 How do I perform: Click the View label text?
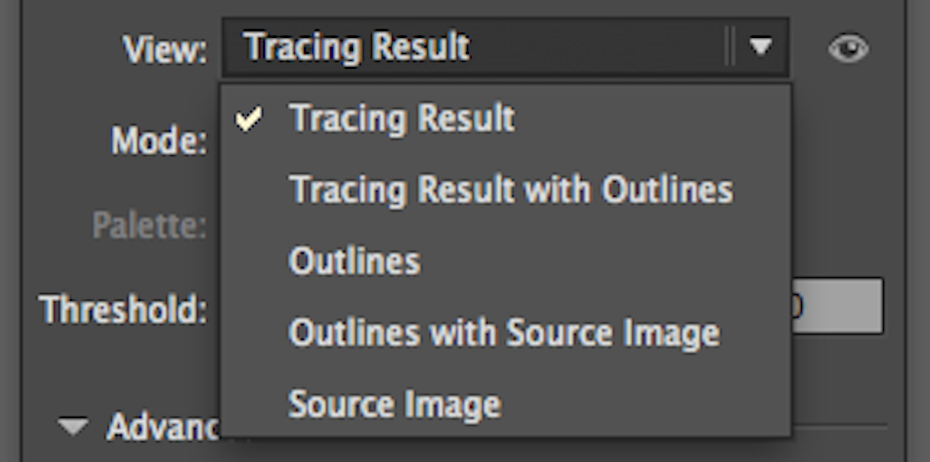[x=165, y=48]
